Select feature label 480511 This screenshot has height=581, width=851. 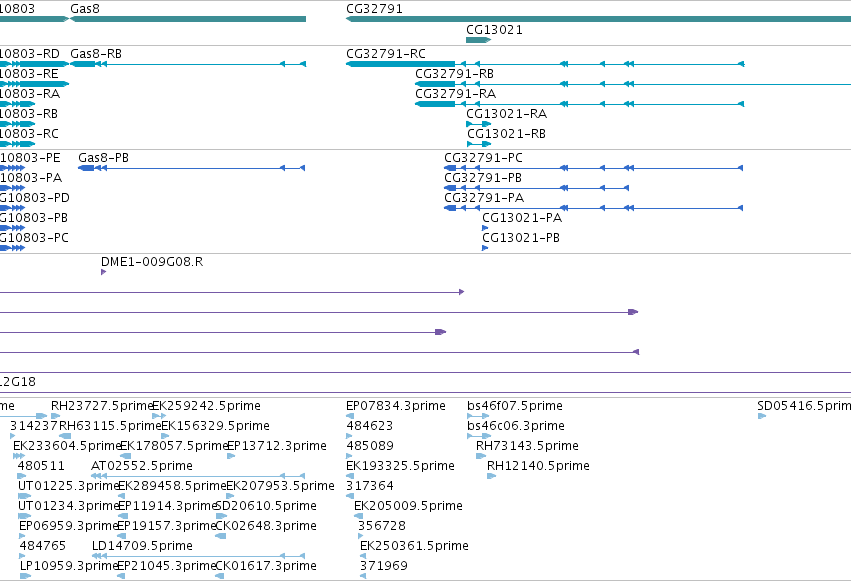[41, 466]
